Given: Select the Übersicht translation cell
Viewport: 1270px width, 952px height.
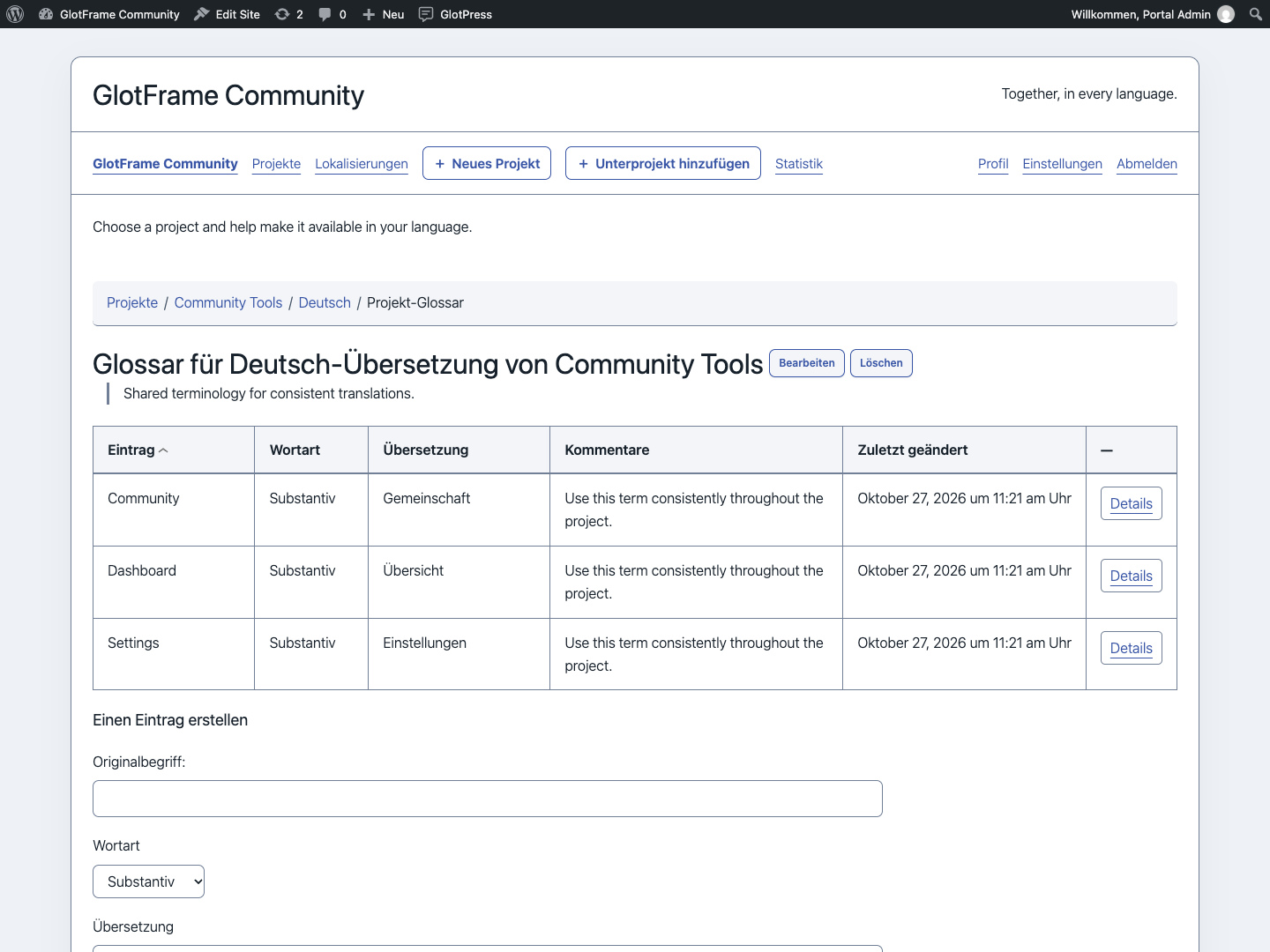Looking at the screenshot, I should pyautogui.click(x=459, y=582).
